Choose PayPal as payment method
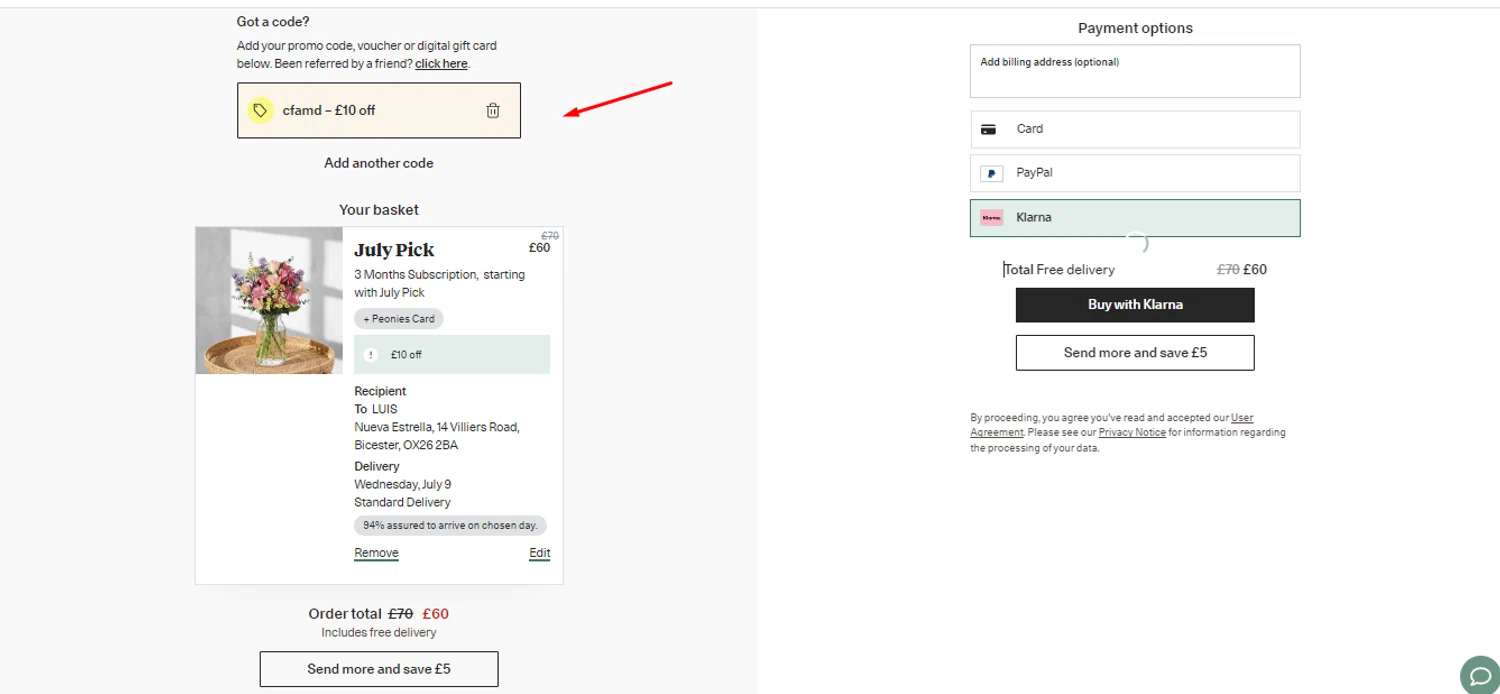 pos(1134,173)
